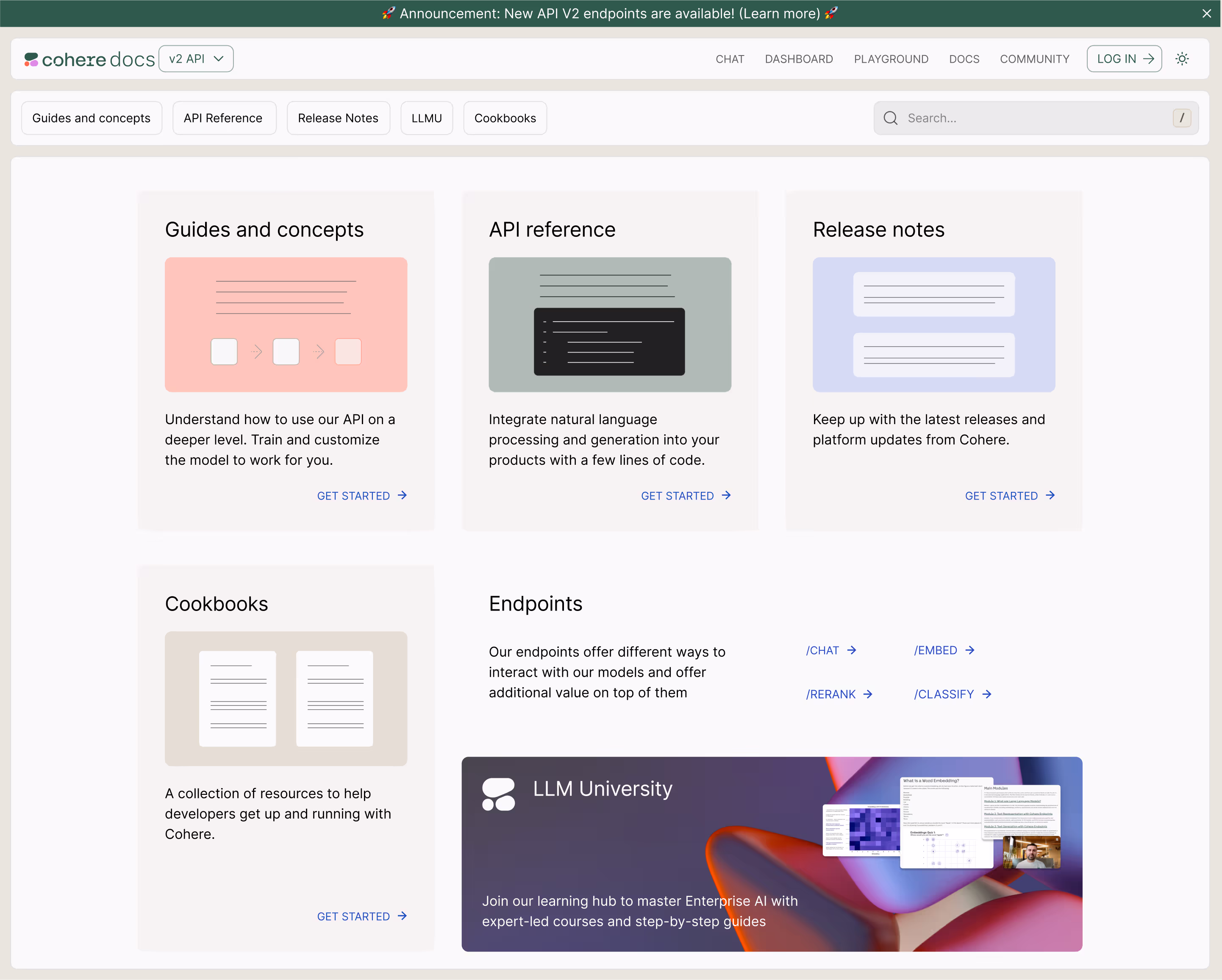Open PLAYGROUND in the top navigation
This screenshot has width=1222, height=980.
click(x=891, y=59)
